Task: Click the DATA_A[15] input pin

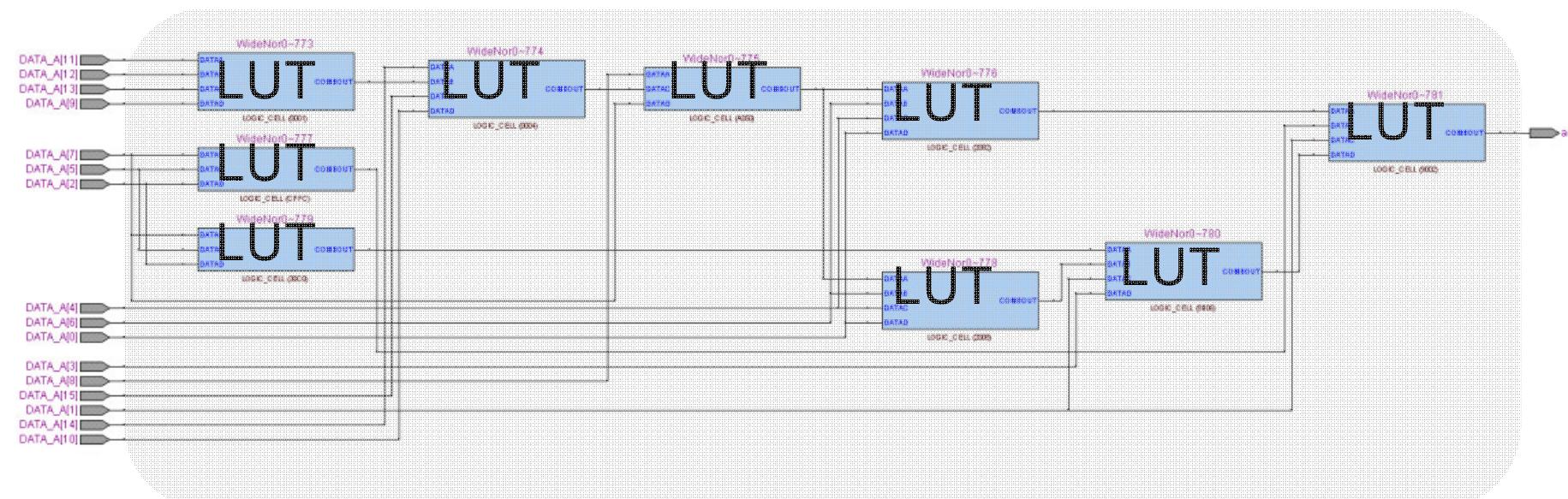Action: [94, 395]
